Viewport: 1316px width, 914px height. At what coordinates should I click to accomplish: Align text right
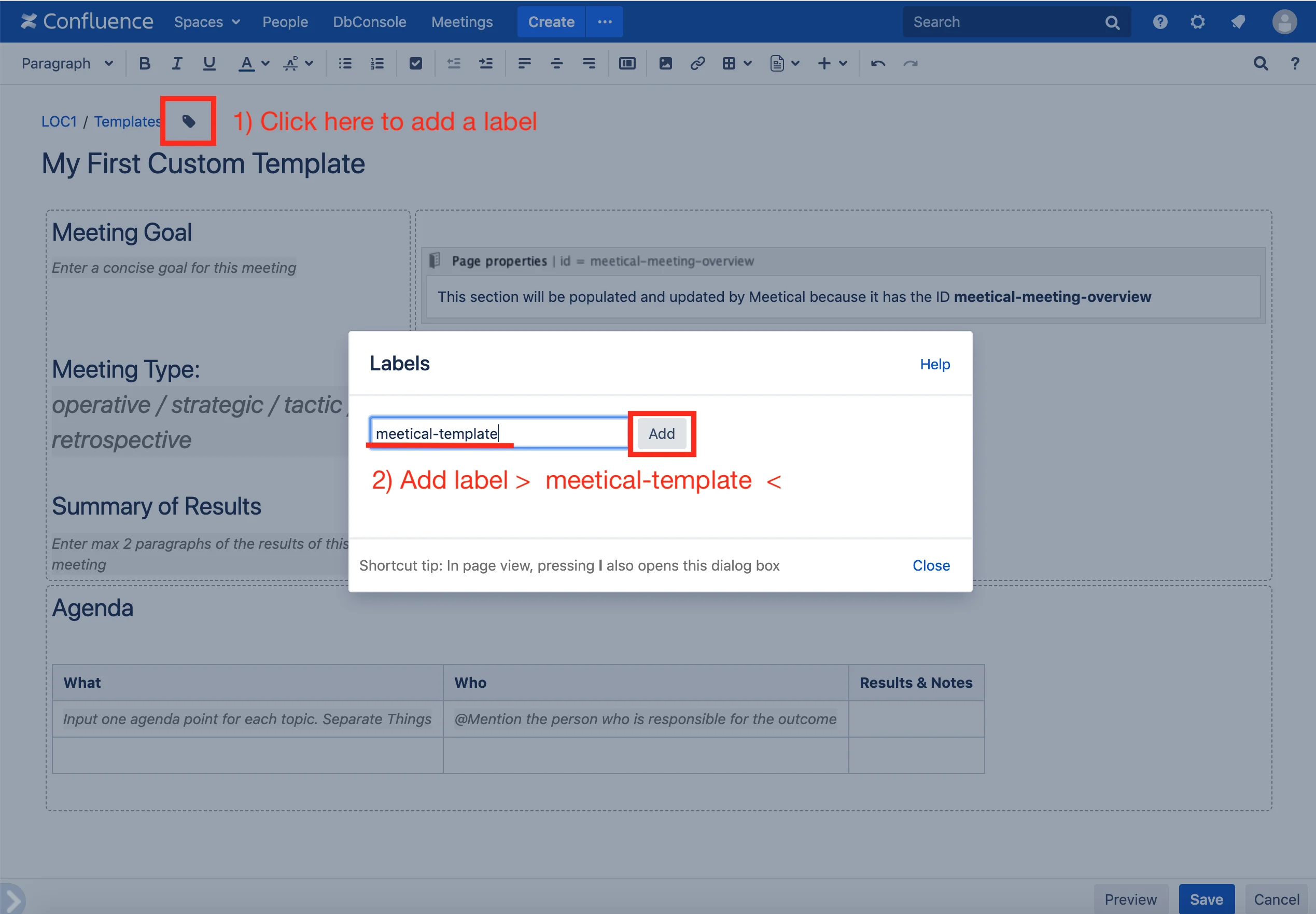click(x=589, y=64)
